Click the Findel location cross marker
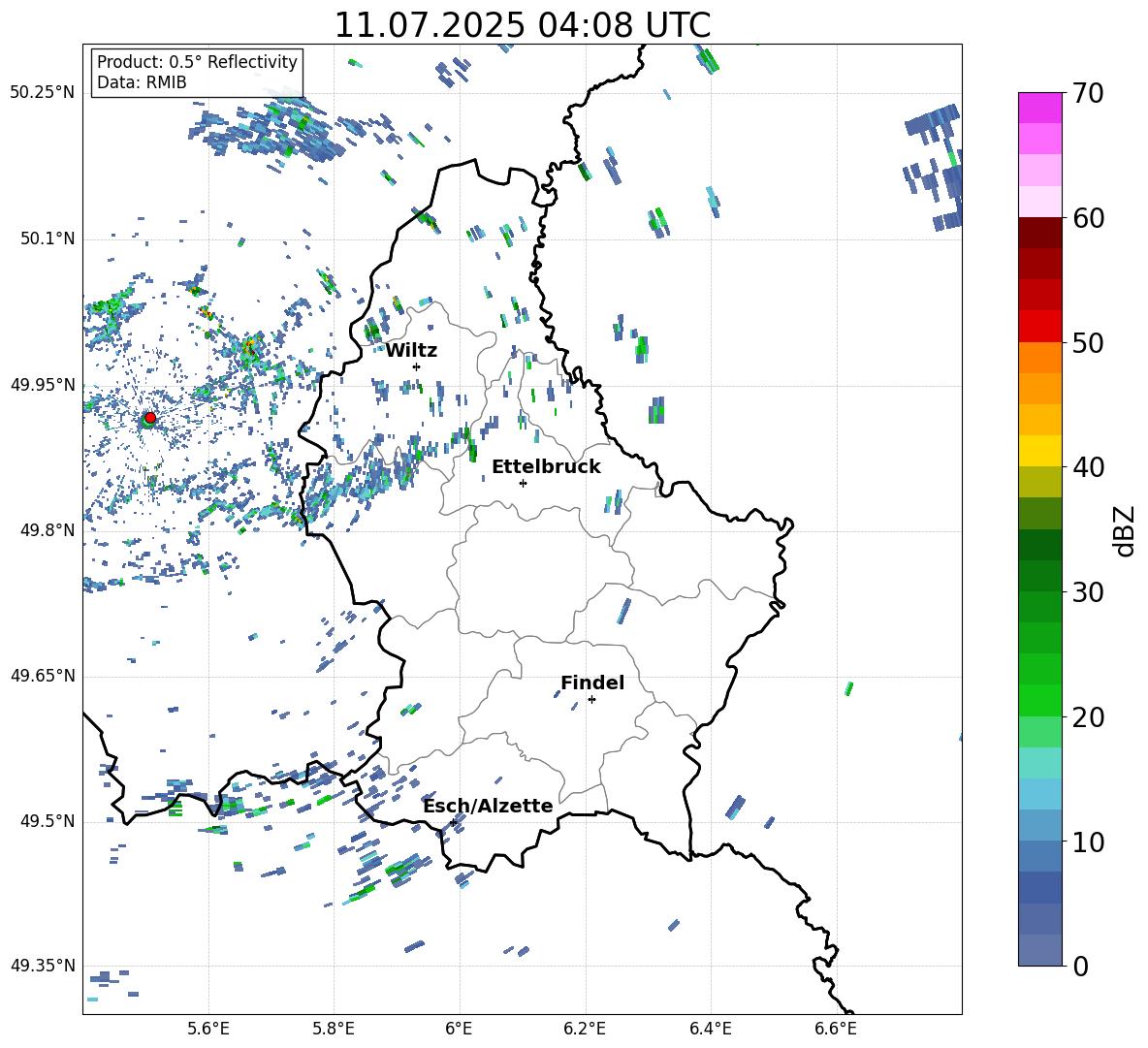The image size is (1148, 1048). (591, 700)
